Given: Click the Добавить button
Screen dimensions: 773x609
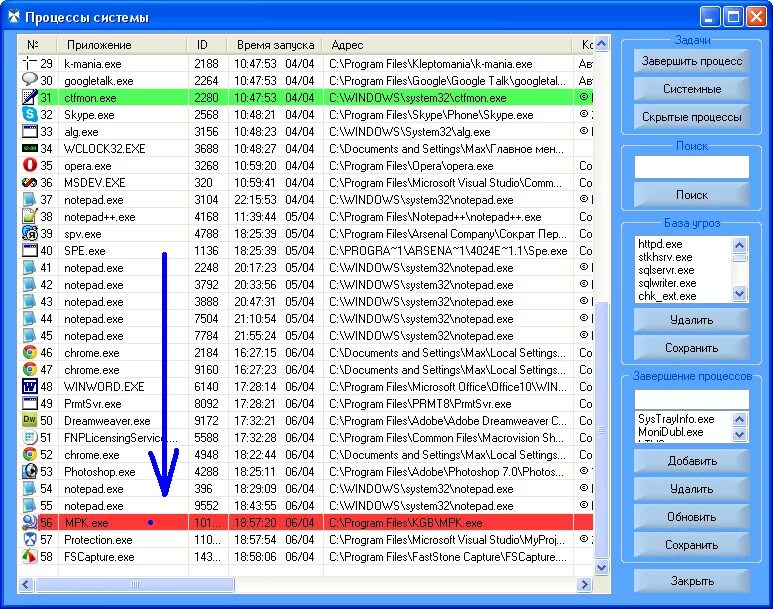Looking at the screenshot, I should [x=691, y=461].
